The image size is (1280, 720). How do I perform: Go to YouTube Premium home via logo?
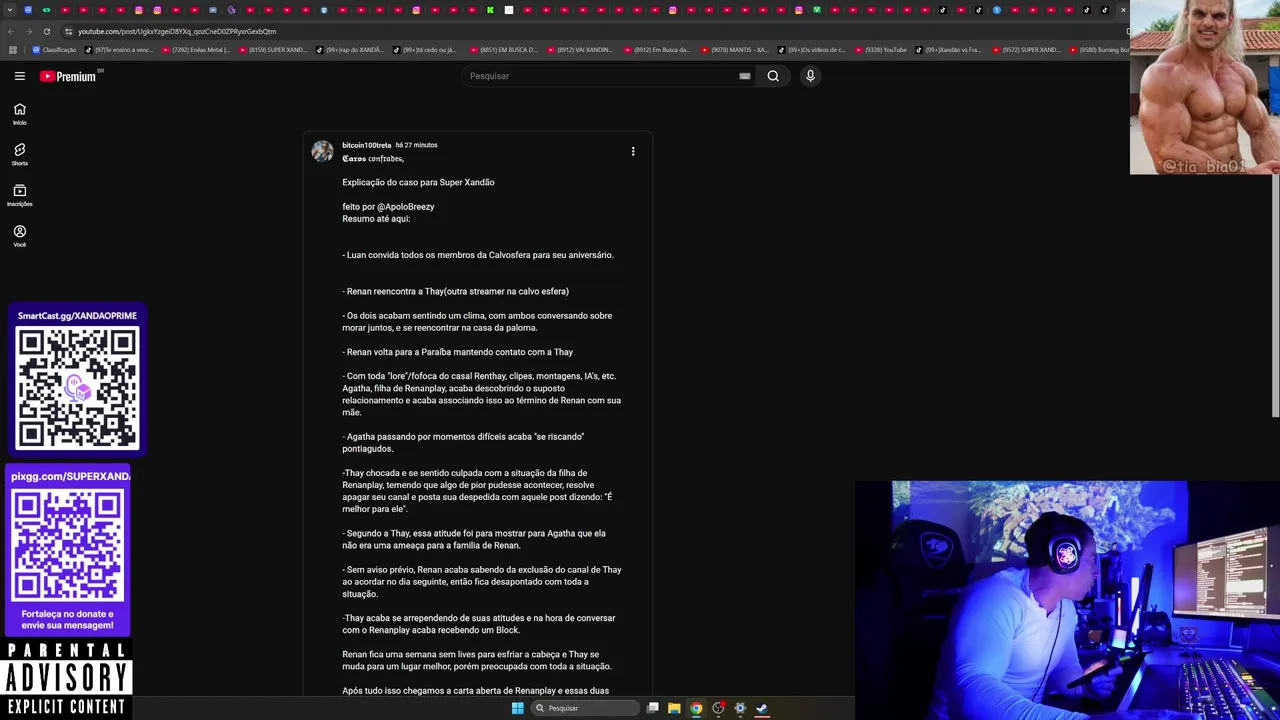pyautogui.click(x=68, y=76)
